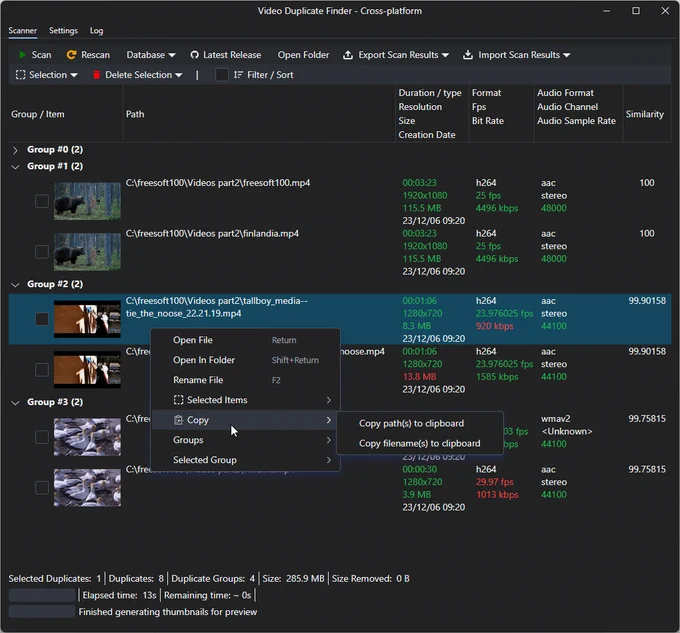This screenshot has height=633, width=680.
Task: Click the Import Scan Results download icon
Action: tap(468, 55)
